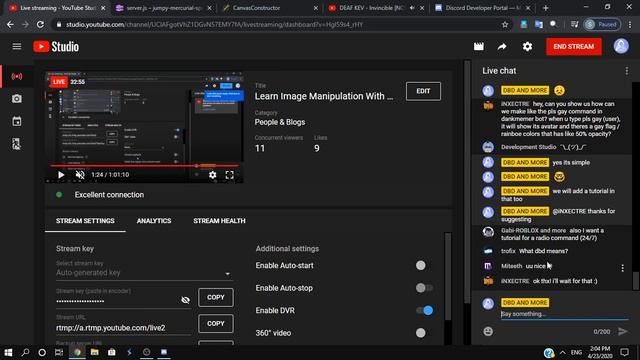Switch to the Analytics tab
Screen dimensions: 640x360
[154, 221]
